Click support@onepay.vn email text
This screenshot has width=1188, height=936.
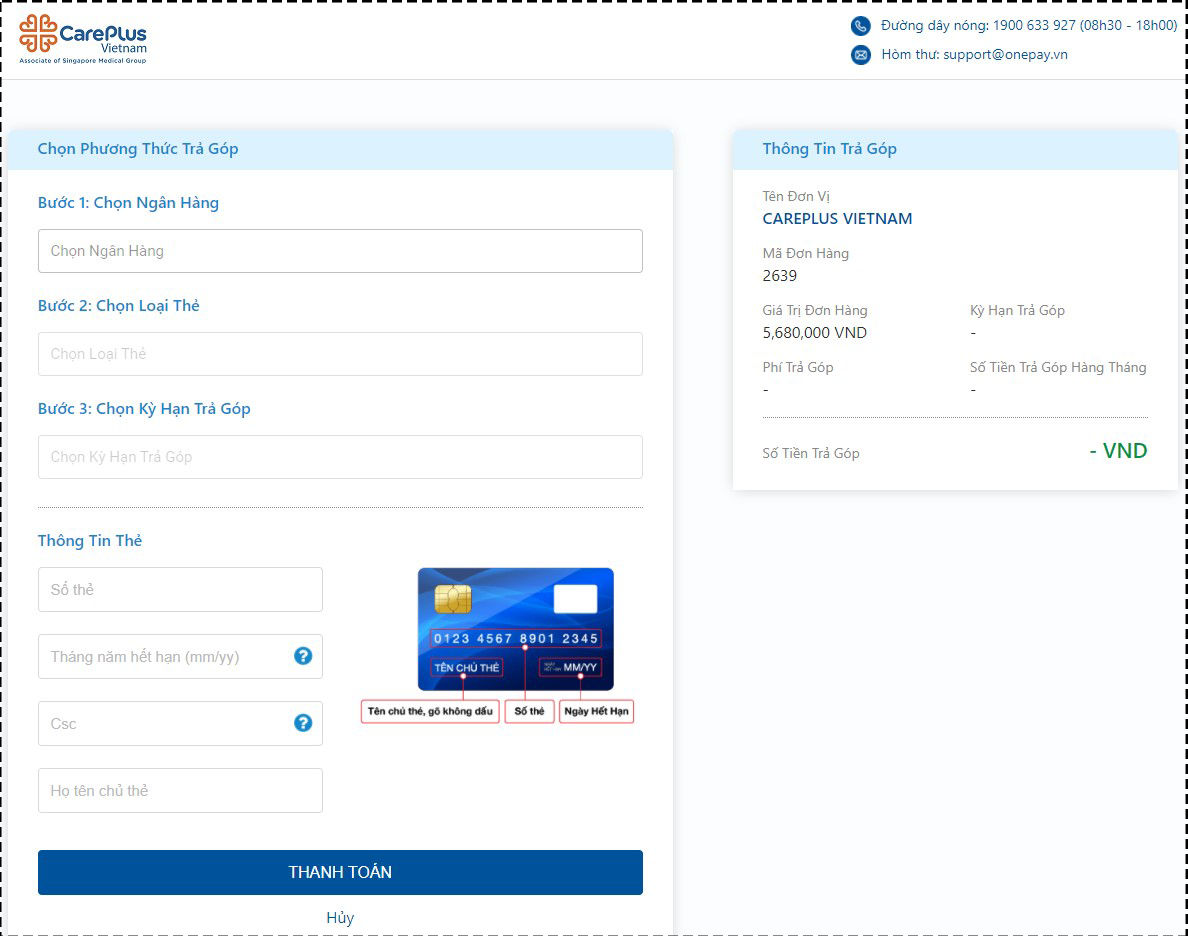(1005, 55)
